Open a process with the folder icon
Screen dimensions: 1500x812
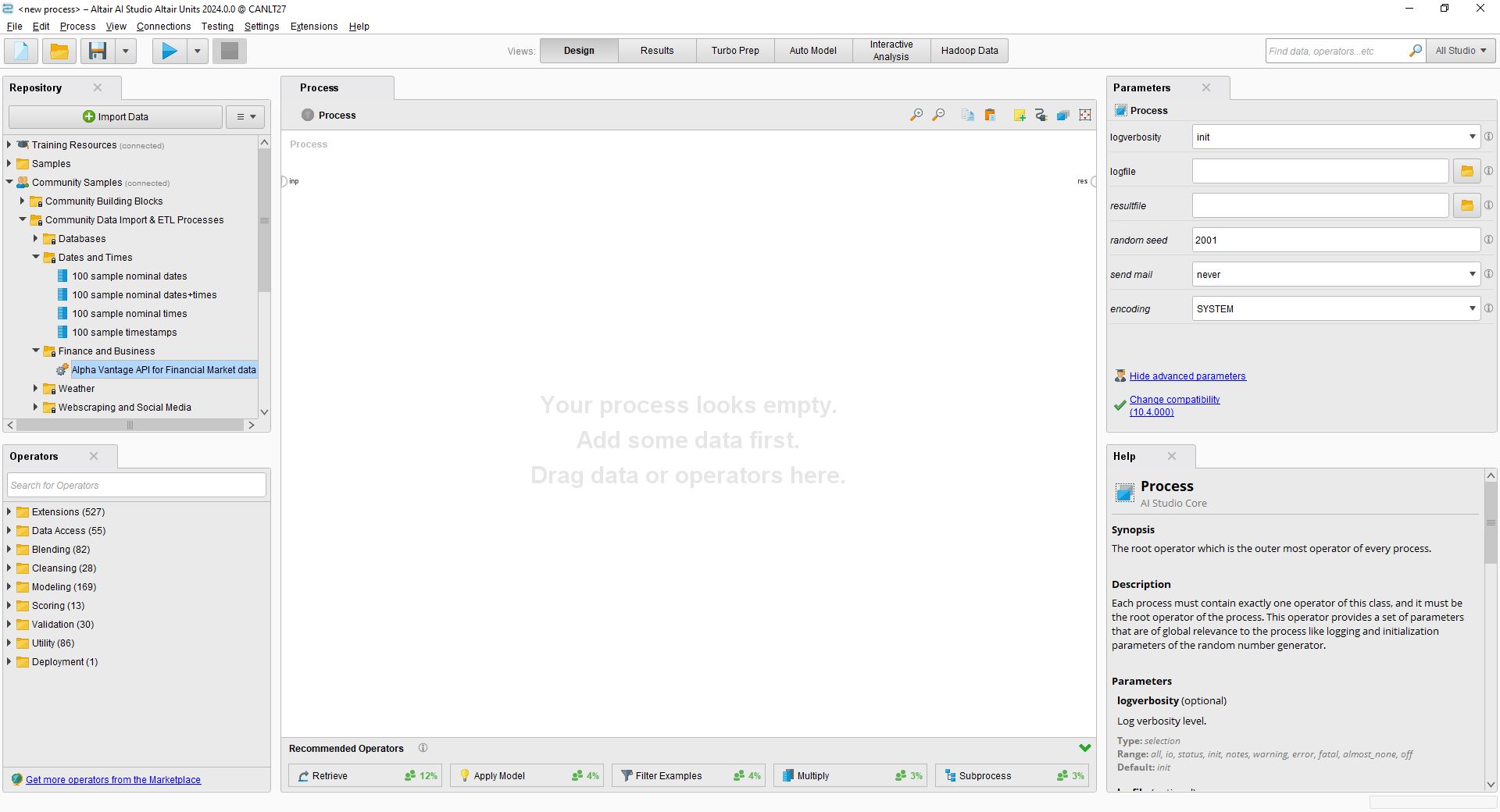click(59, 52)
